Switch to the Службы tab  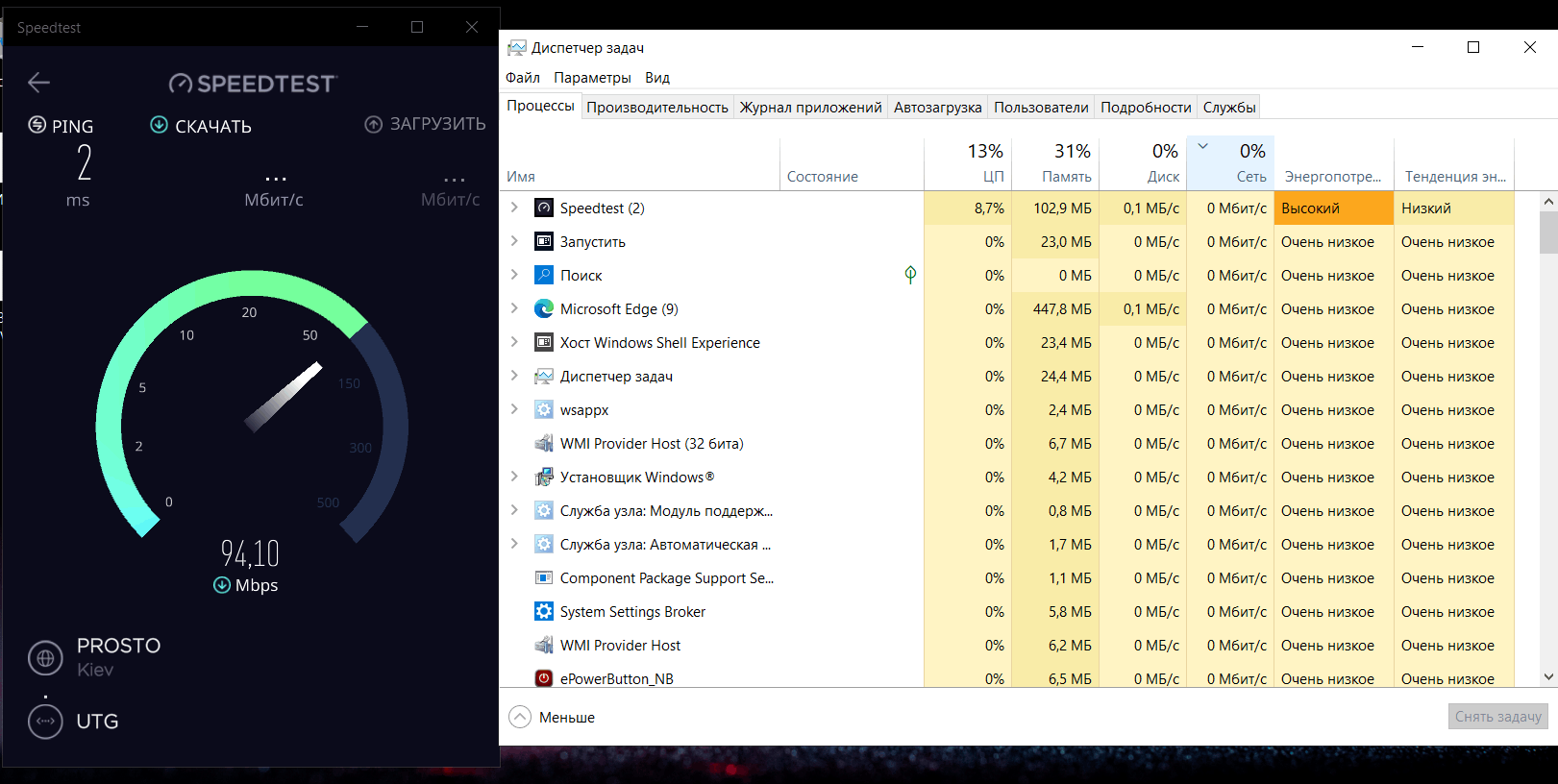(1229, 108)
